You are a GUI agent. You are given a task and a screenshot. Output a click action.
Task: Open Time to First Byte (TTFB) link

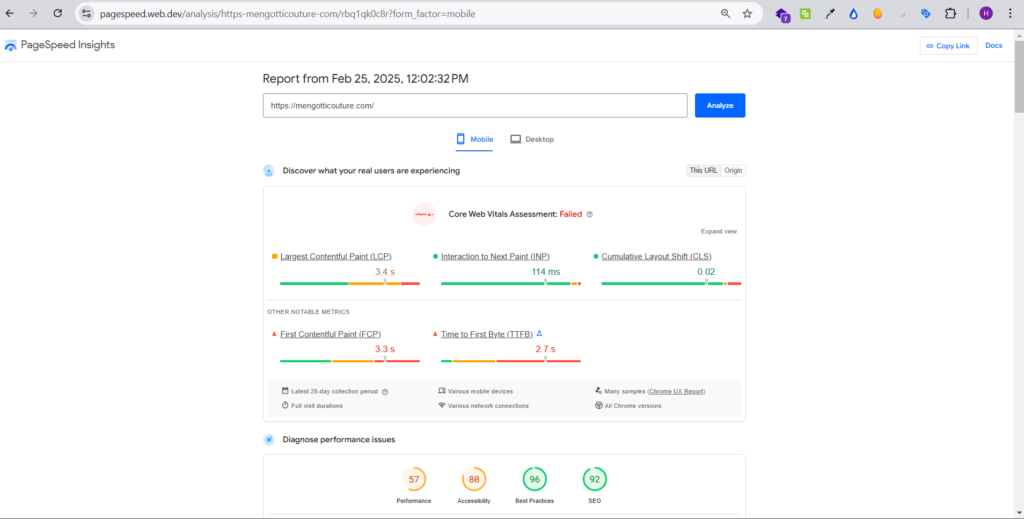487,334
